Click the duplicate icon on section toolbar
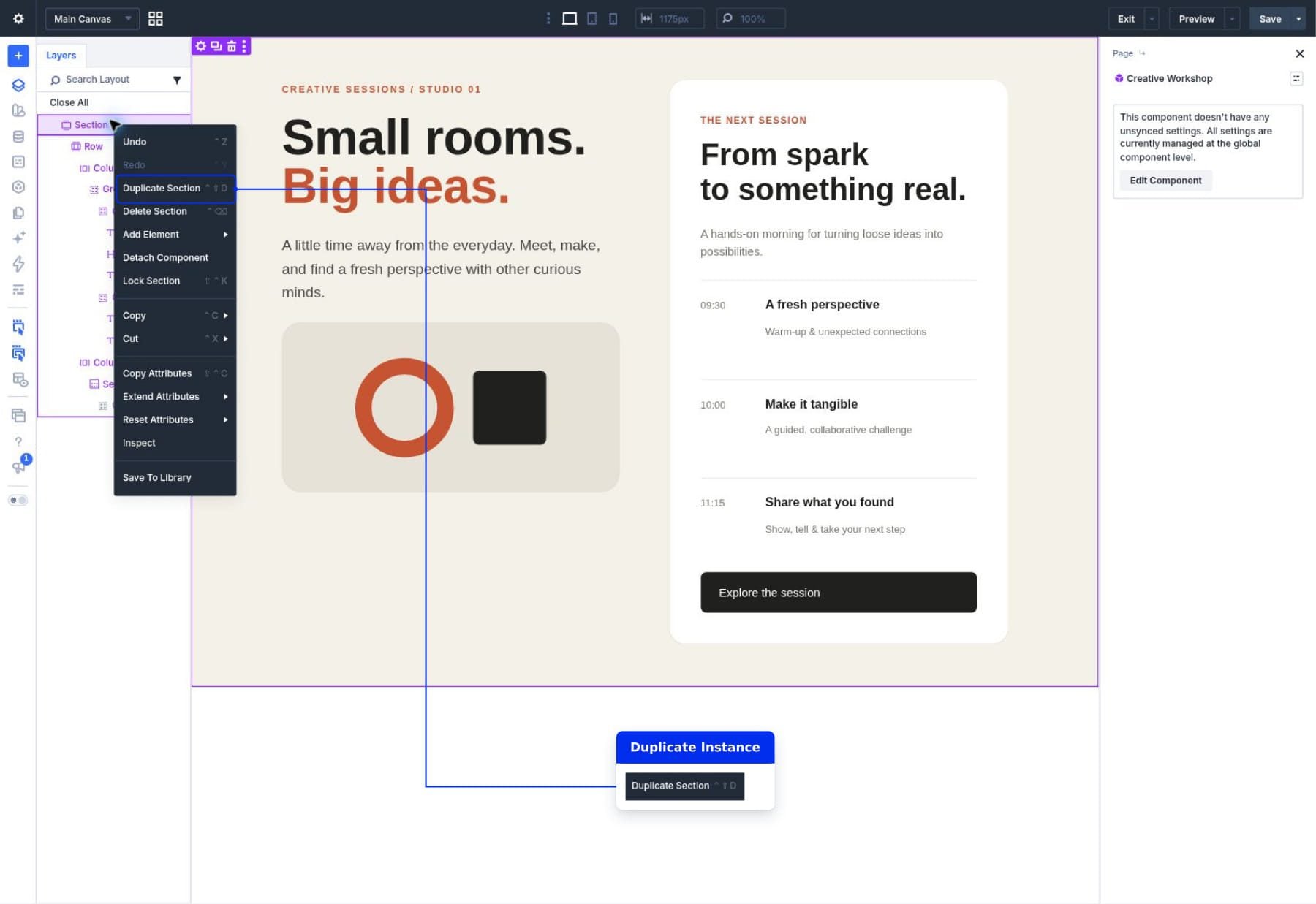Viewport: 1316px width, 904px height. (x=216, y=46)
